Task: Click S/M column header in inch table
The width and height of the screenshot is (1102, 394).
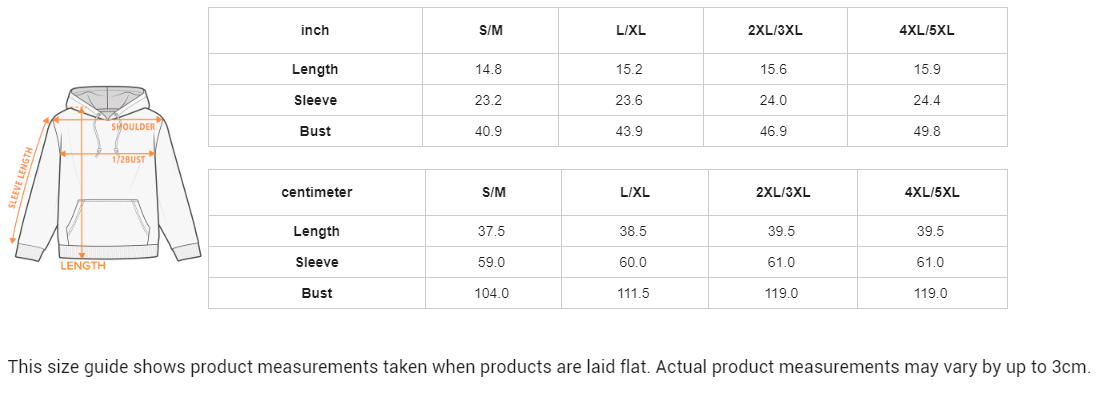Action: [491, 30]
